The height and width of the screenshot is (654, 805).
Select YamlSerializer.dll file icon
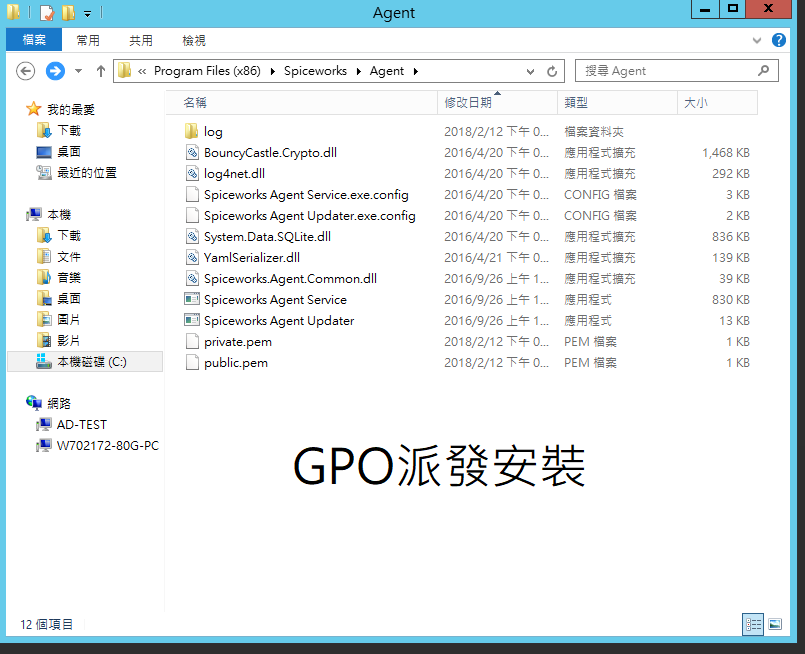192,258
